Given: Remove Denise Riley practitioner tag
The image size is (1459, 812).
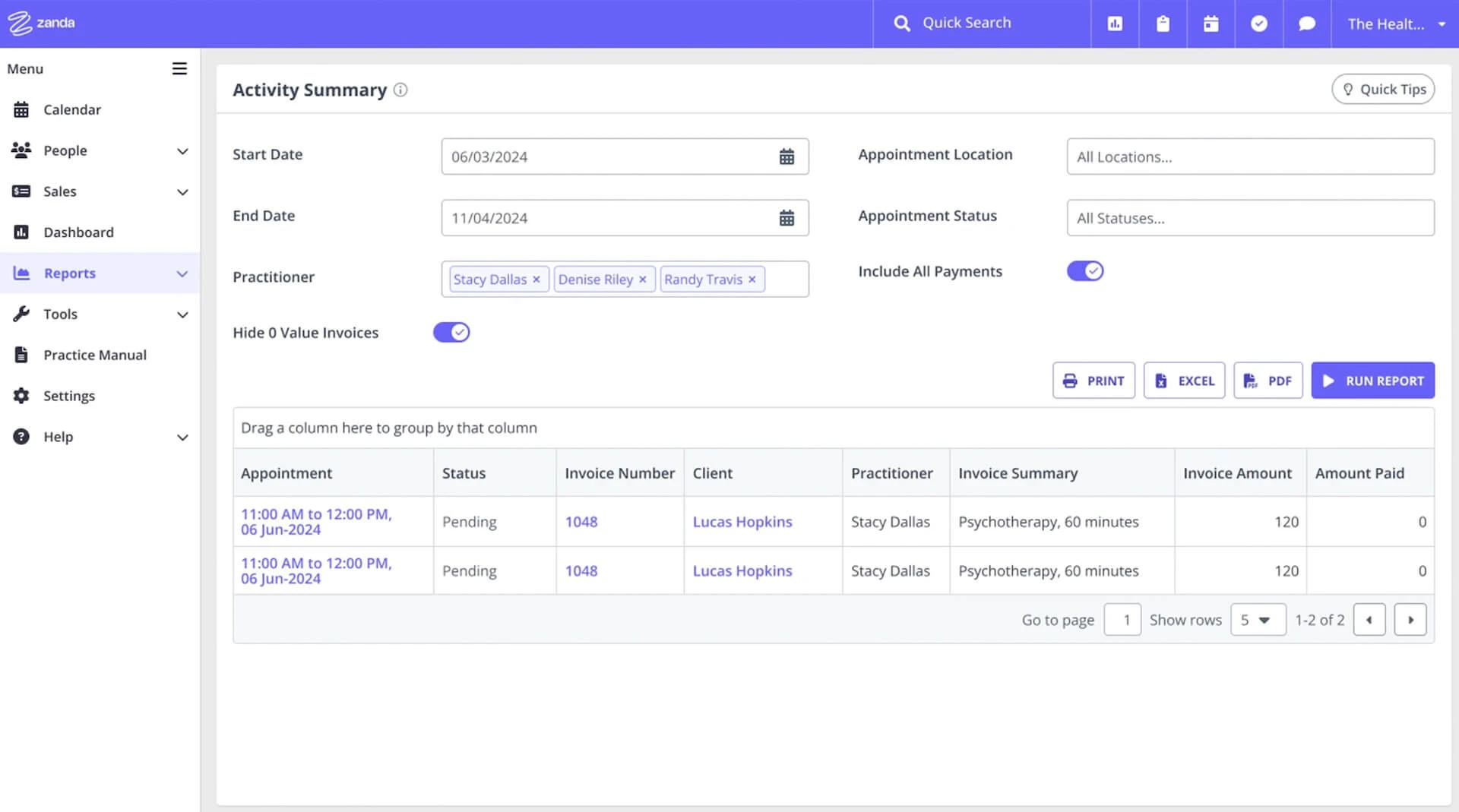Looking at the screenshot, I should coord(643,280).
